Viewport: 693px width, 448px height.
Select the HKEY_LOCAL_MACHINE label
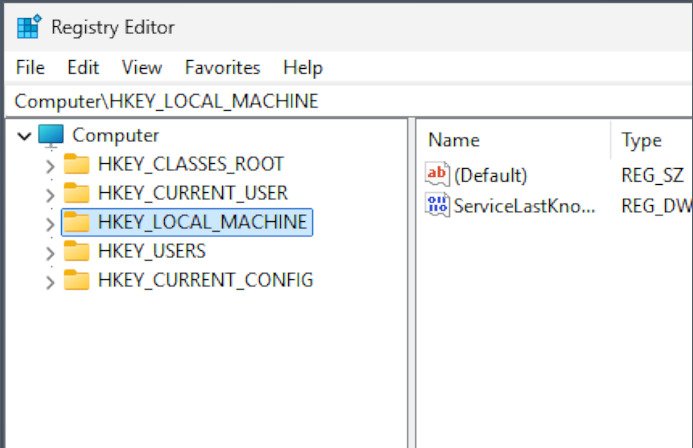click(202, 222)
